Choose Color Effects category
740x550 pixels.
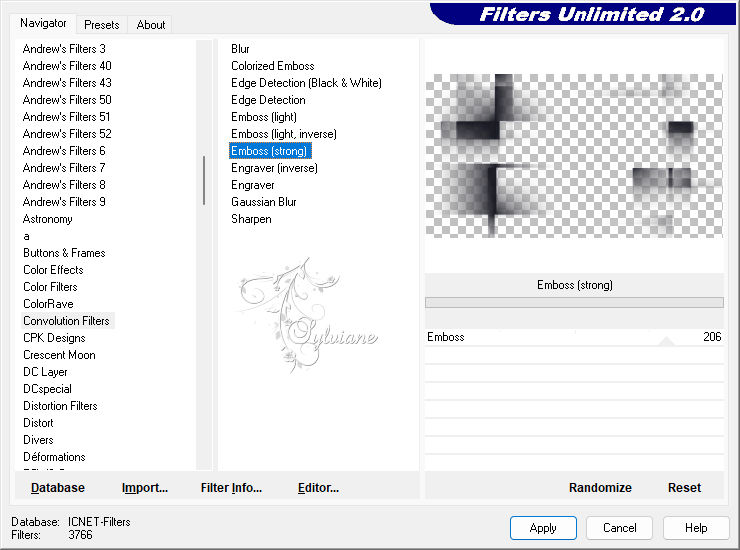click(x=53, y=270)
